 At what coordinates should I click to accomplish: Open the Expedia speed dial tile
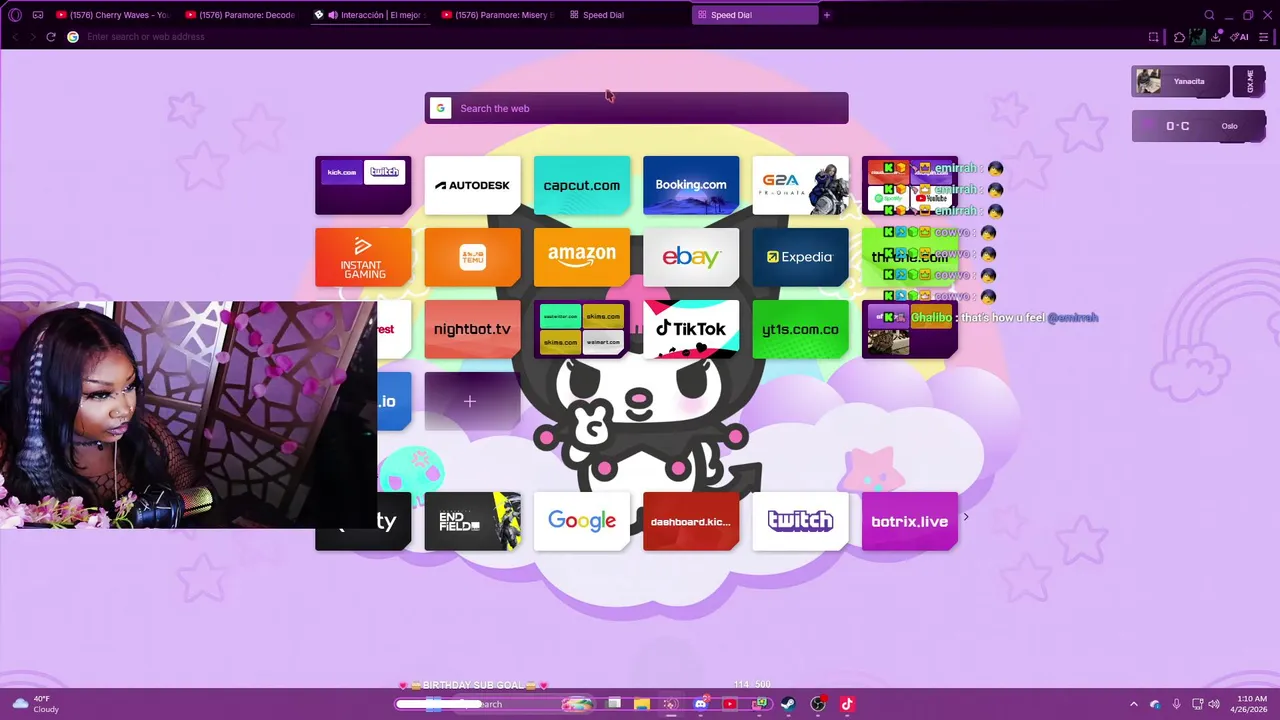800,257
